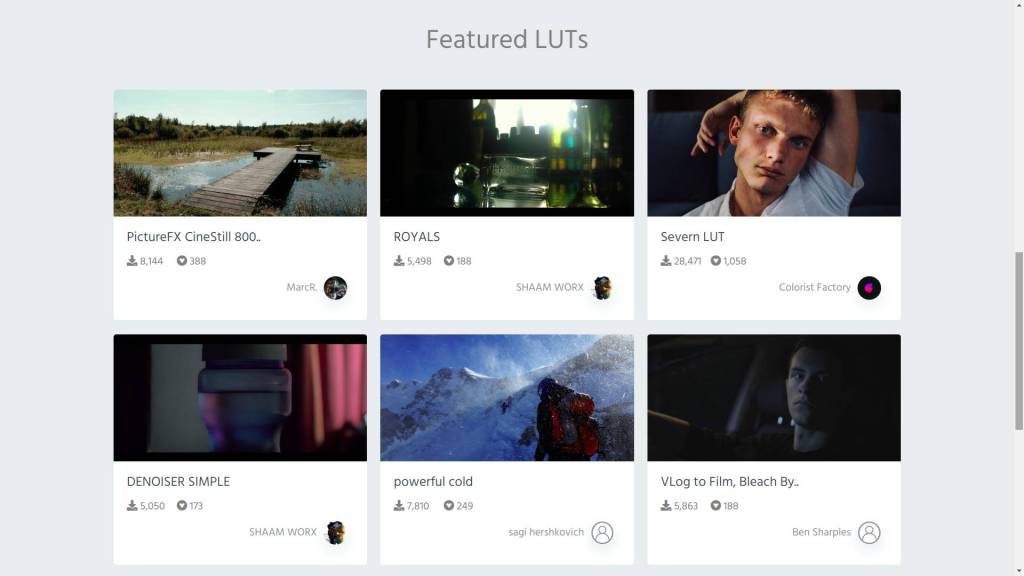Open the PictureFX CineStill 800 thumbnail
Viewport: 1024px width, 576px height.
[240, 153]
